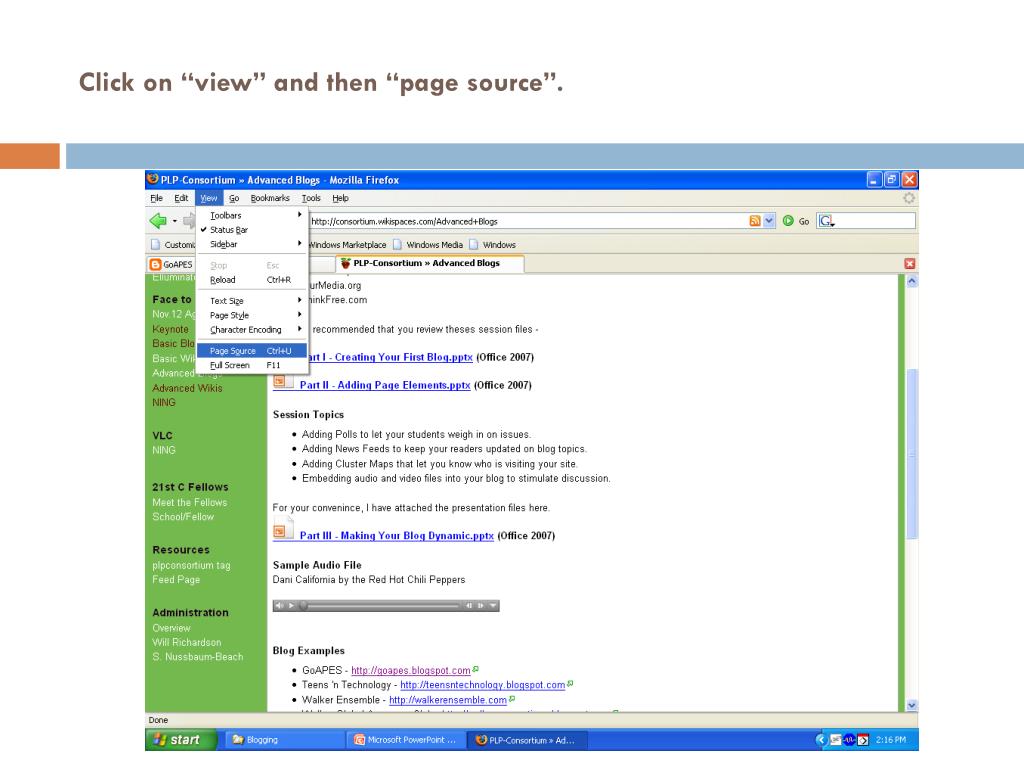Expand the Text Size submenu
Image resolution: width=1024 pixels, height=768 pixels.
click(251, 300)
